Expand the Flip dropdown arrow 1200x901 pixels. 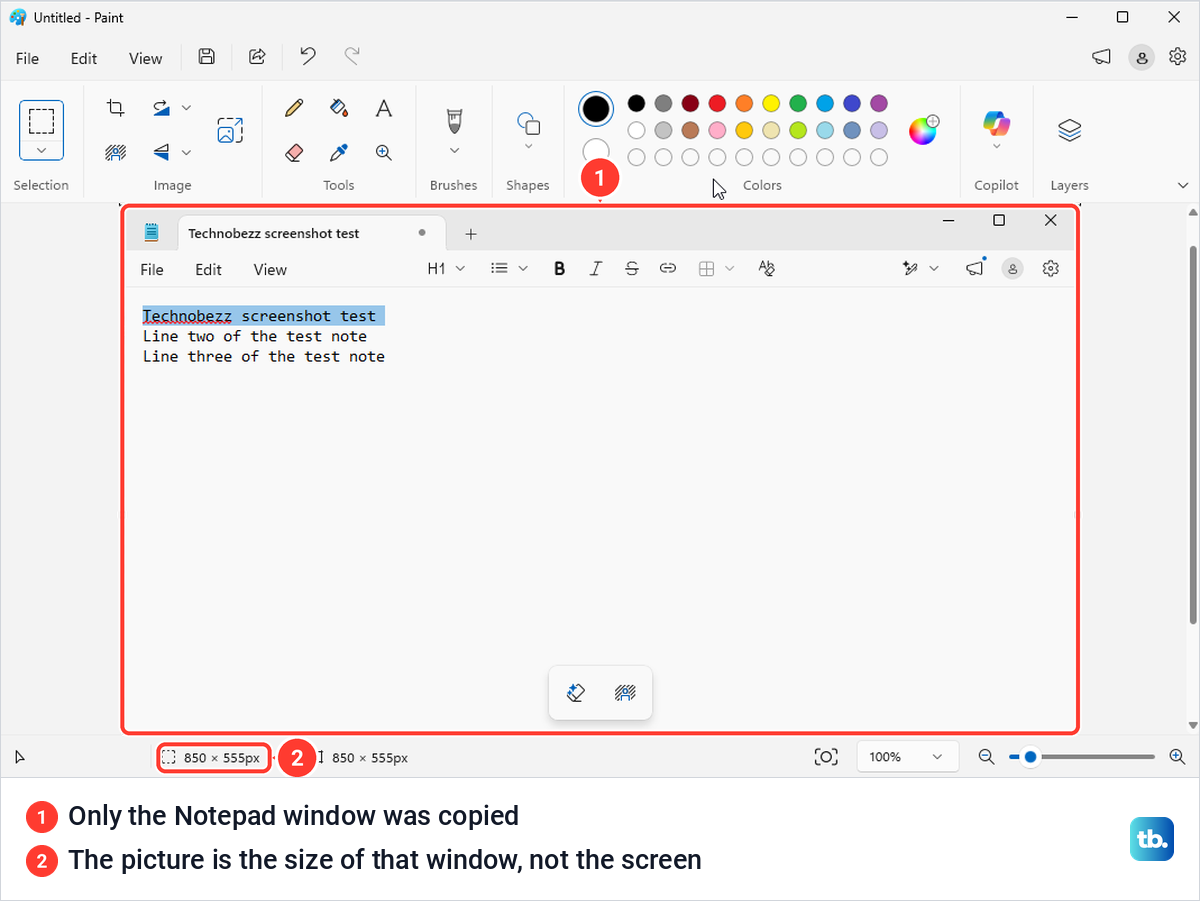point(187,152)
